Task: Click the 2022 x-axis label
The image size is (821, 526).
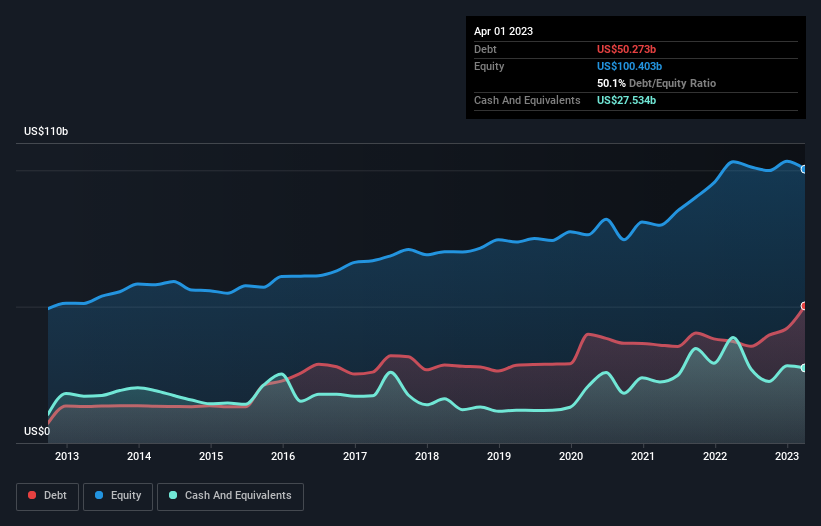Action: click(x=715, y=456)
